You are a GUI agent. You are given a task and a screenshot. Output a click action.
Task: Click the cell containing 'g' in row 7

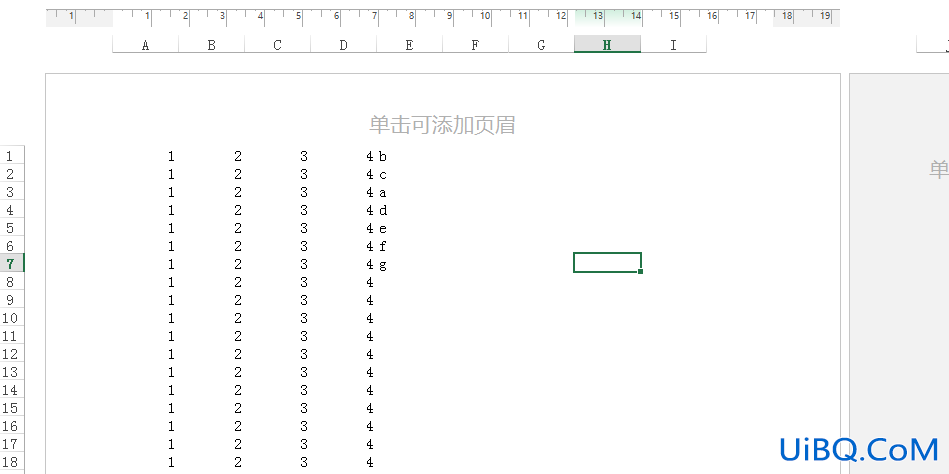(409, 265)
